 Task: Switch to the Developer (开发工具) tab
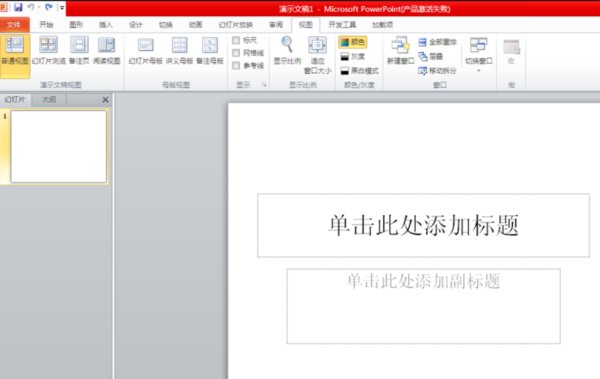pyautogui.click(x=342, y=25)
